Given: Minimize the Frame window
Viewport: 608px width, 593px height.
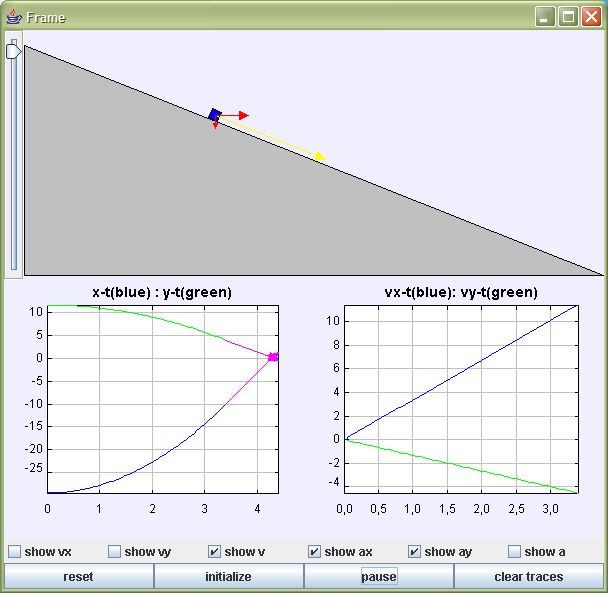Looking at the screenshot, I should (544, 17).
